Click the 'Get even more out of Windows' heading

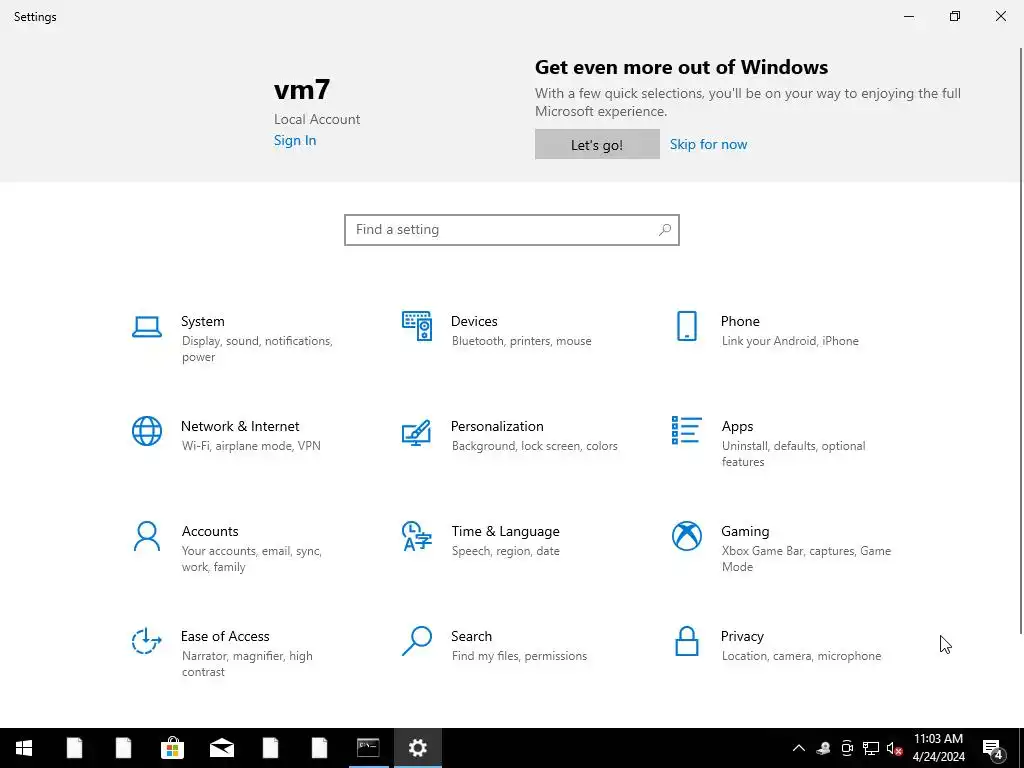click(x=681, y=67)
